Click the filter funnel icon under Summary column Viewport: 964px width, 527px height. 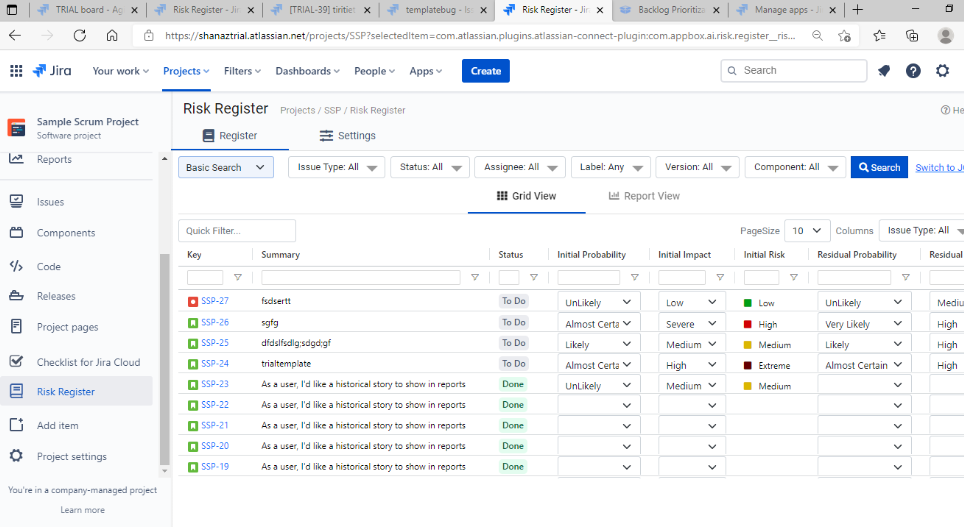click(474, 278)
